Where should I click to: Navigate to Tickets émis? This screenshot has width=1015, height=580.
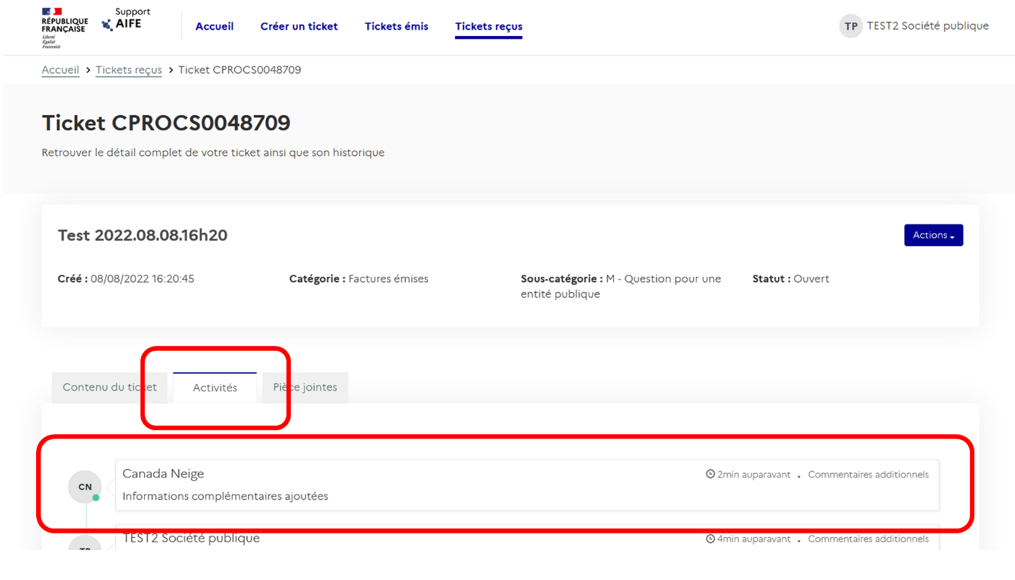[396, 27]
